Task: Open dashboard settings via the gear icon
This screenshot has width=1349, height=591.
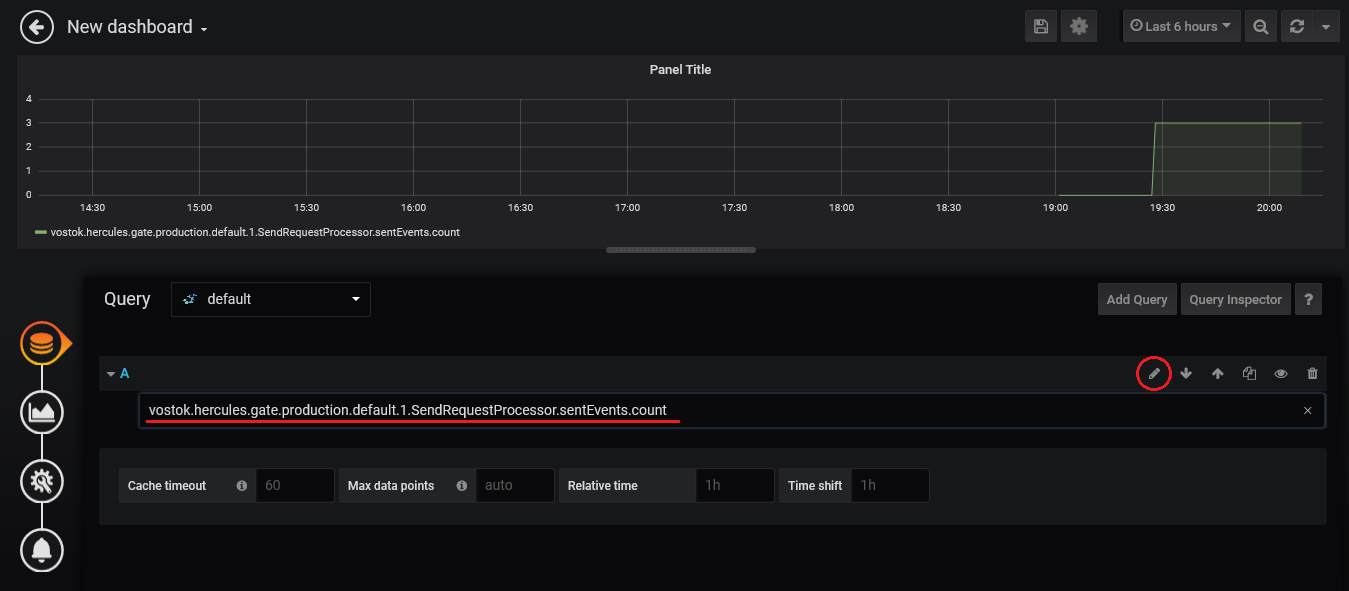Action: coord(1079,26)
